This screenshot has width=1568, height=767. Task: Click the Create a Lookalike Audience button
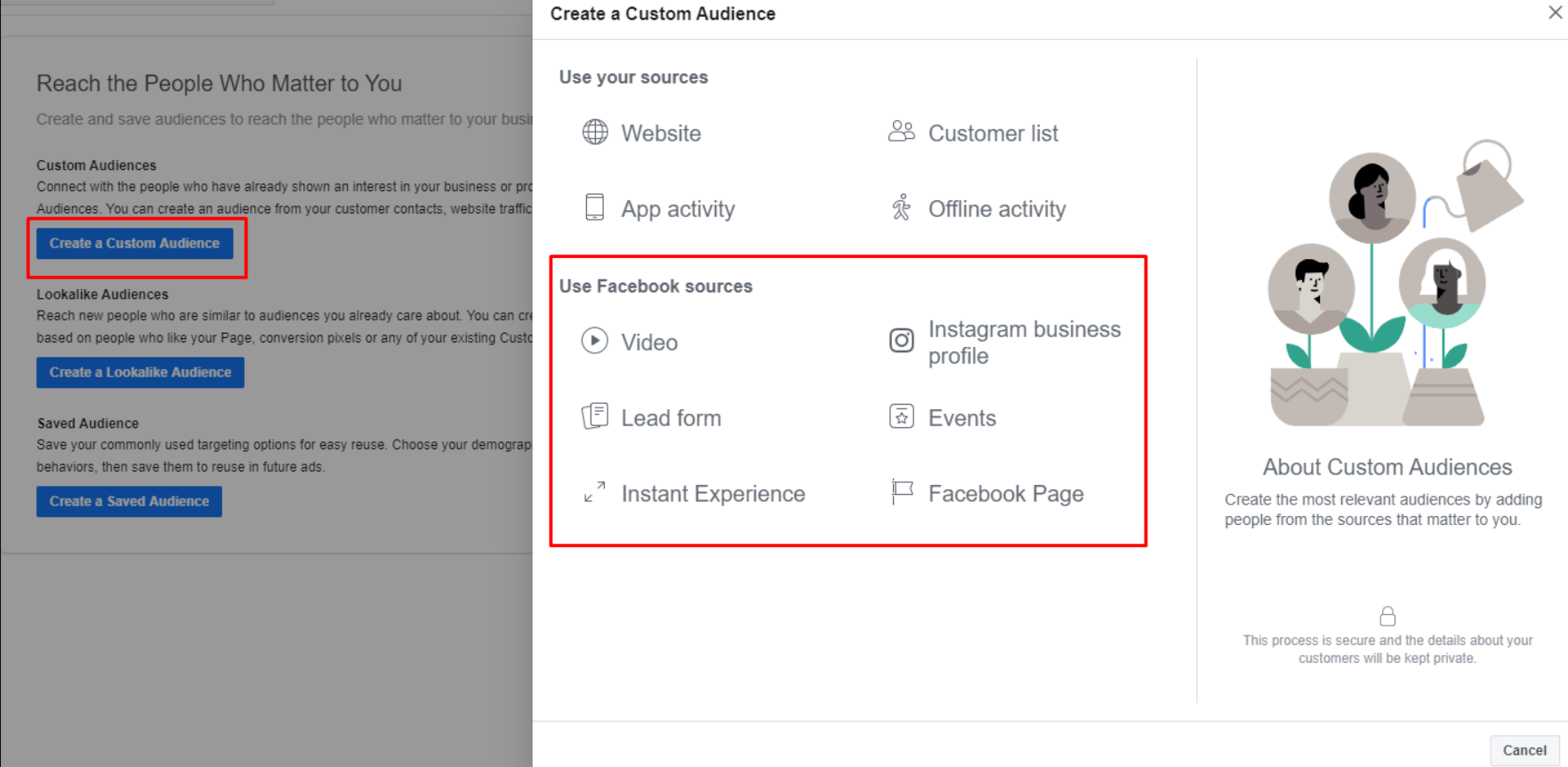coord(141,372)
